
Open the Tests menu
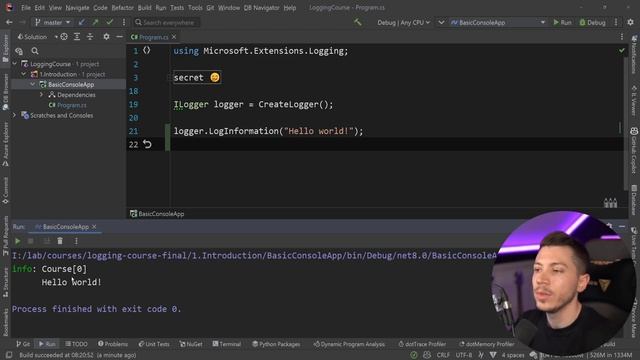(177, 8)
